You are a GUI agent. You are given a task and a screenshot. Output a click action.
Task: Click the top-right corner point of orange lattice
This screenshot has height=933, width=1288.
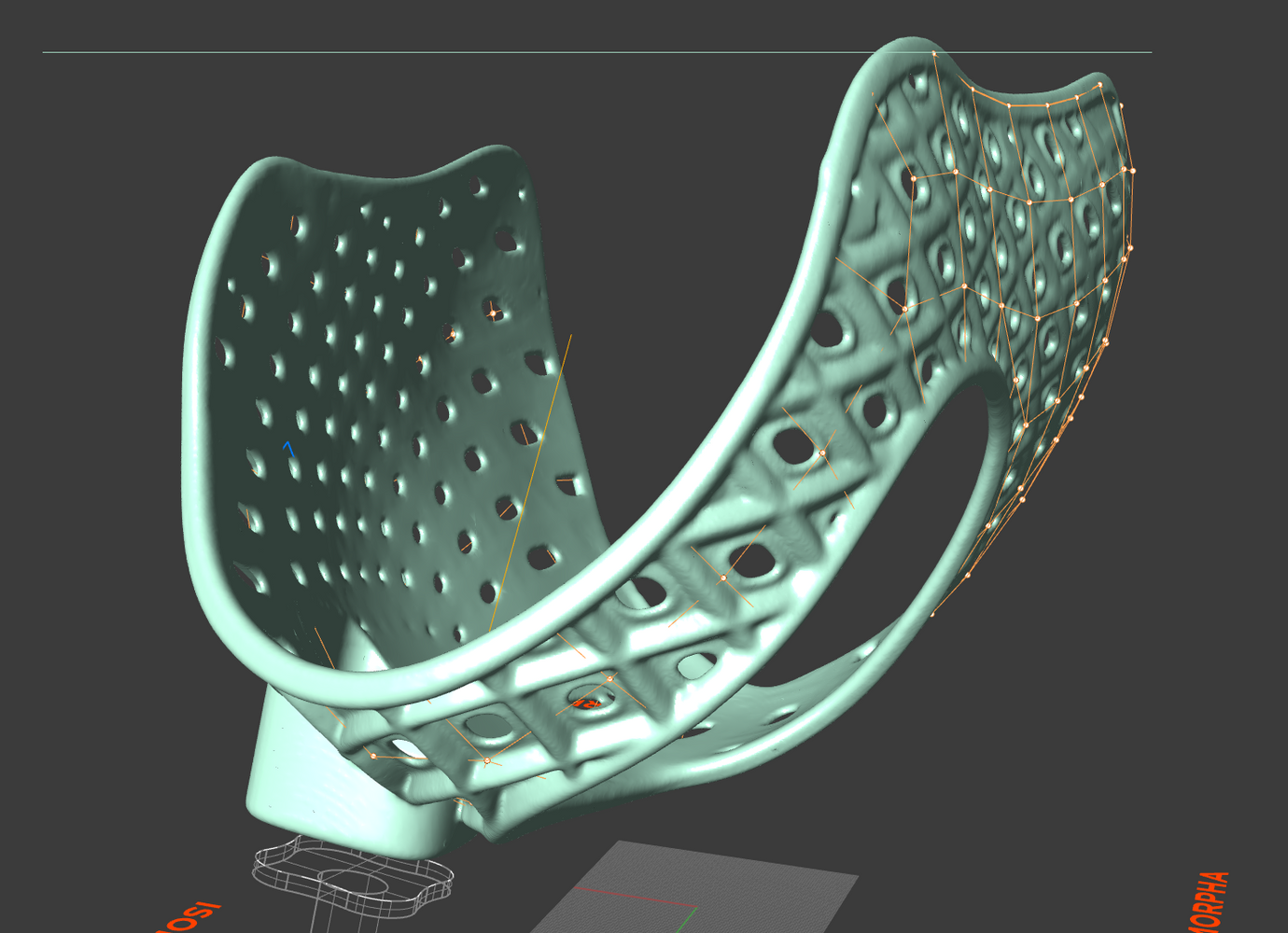[1100, 85]
